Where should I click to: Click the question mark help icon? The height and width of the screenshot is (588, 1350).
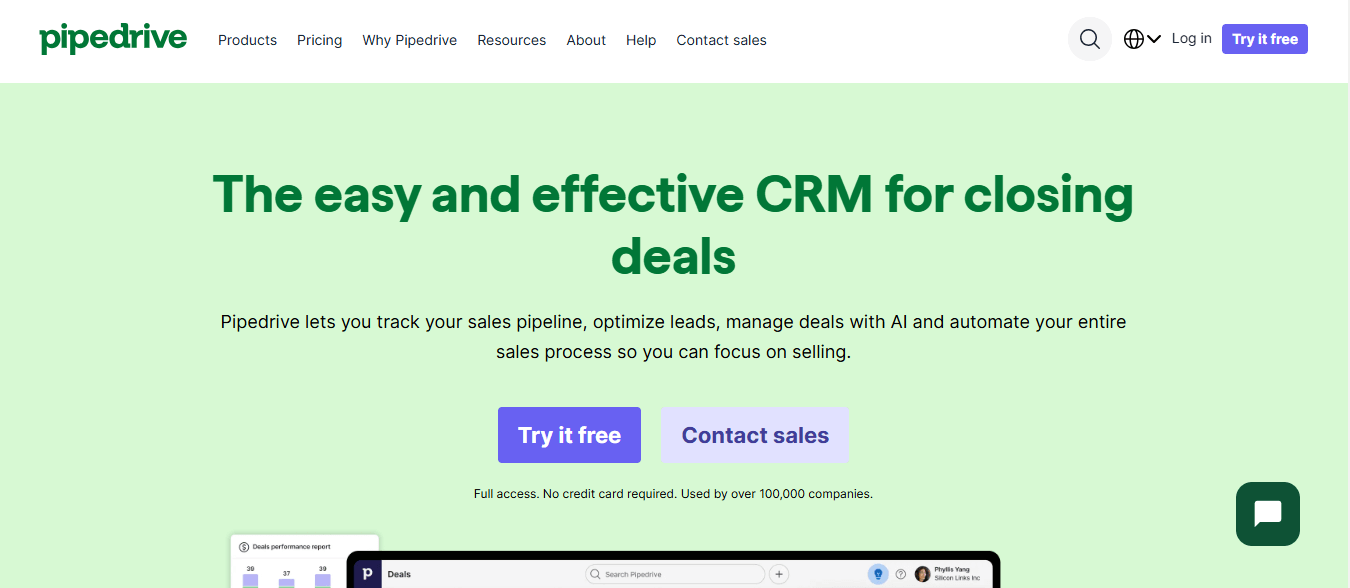pos(900,574)
